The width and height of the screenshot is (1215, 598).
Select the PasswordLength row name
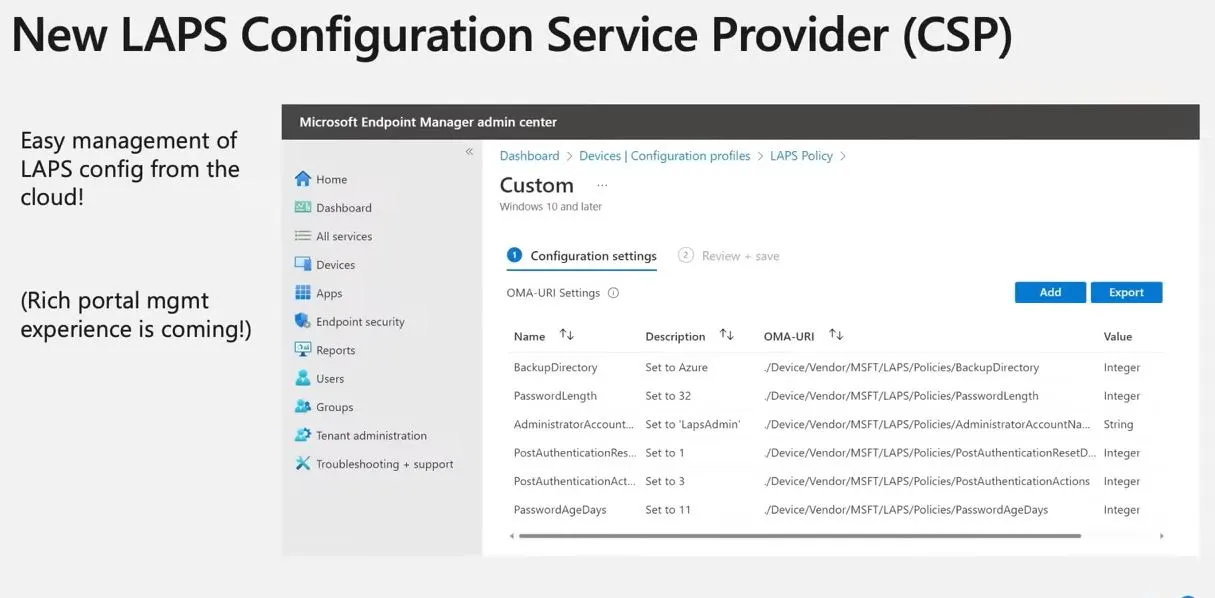pos(553,396)
